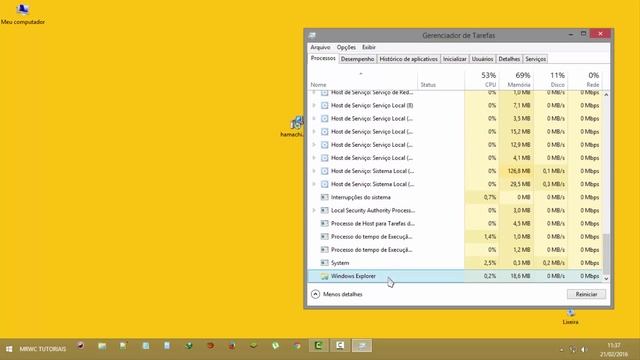This screenshot has width=640, height=360.
Task: Sort by the 69% Memória column header
Action: pyautogui.click(x=516, y=80)
